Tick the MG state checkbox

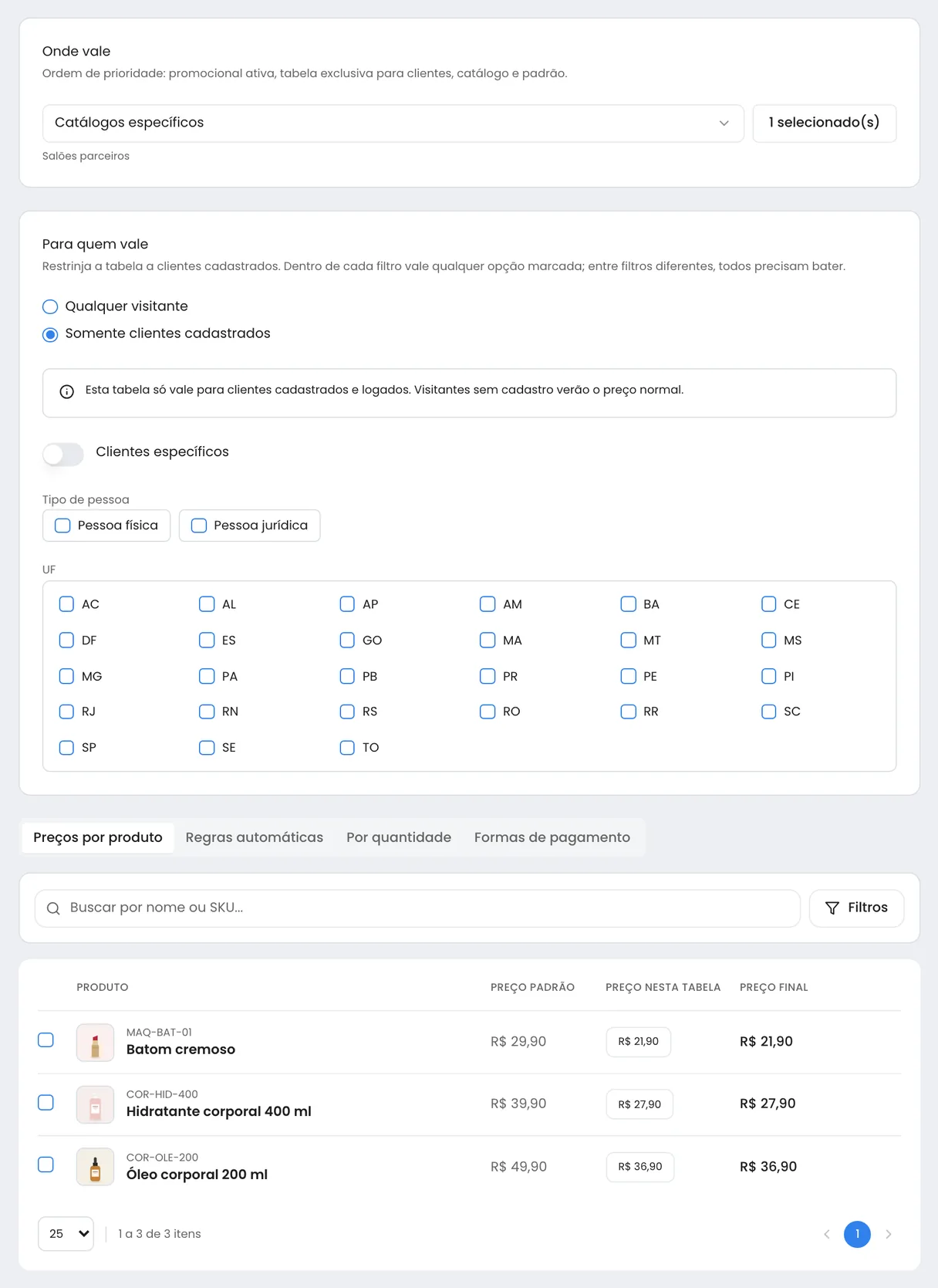pyautogui.click(x=66, y=676)
